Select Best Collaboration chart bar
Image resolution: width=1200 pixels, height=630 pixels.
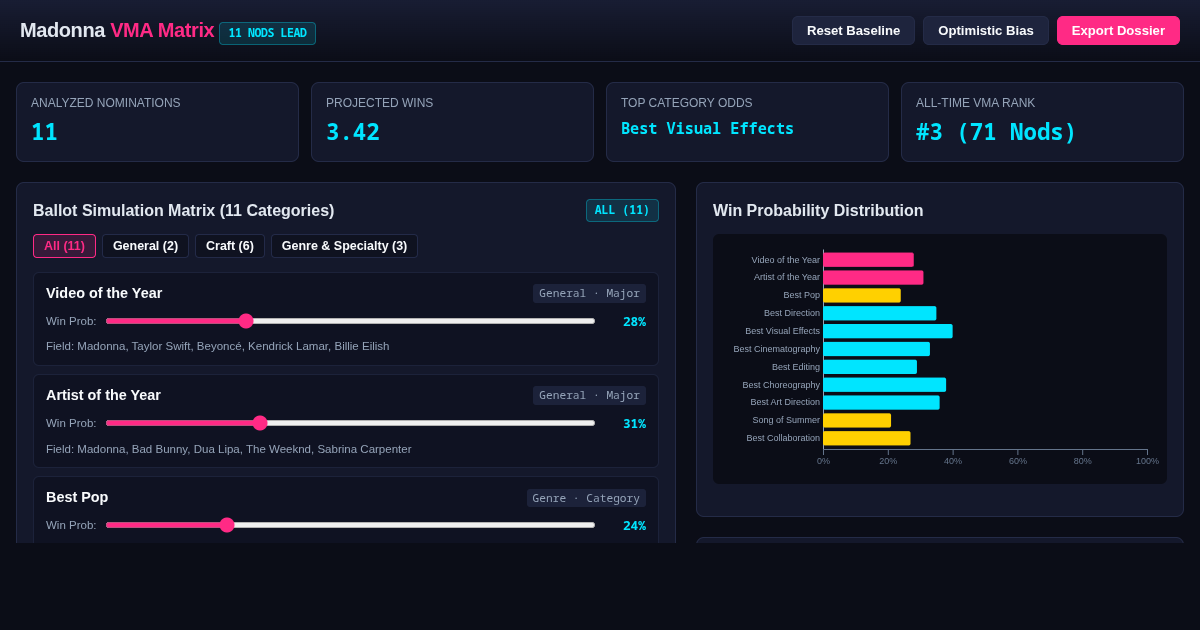coord(867,438)
